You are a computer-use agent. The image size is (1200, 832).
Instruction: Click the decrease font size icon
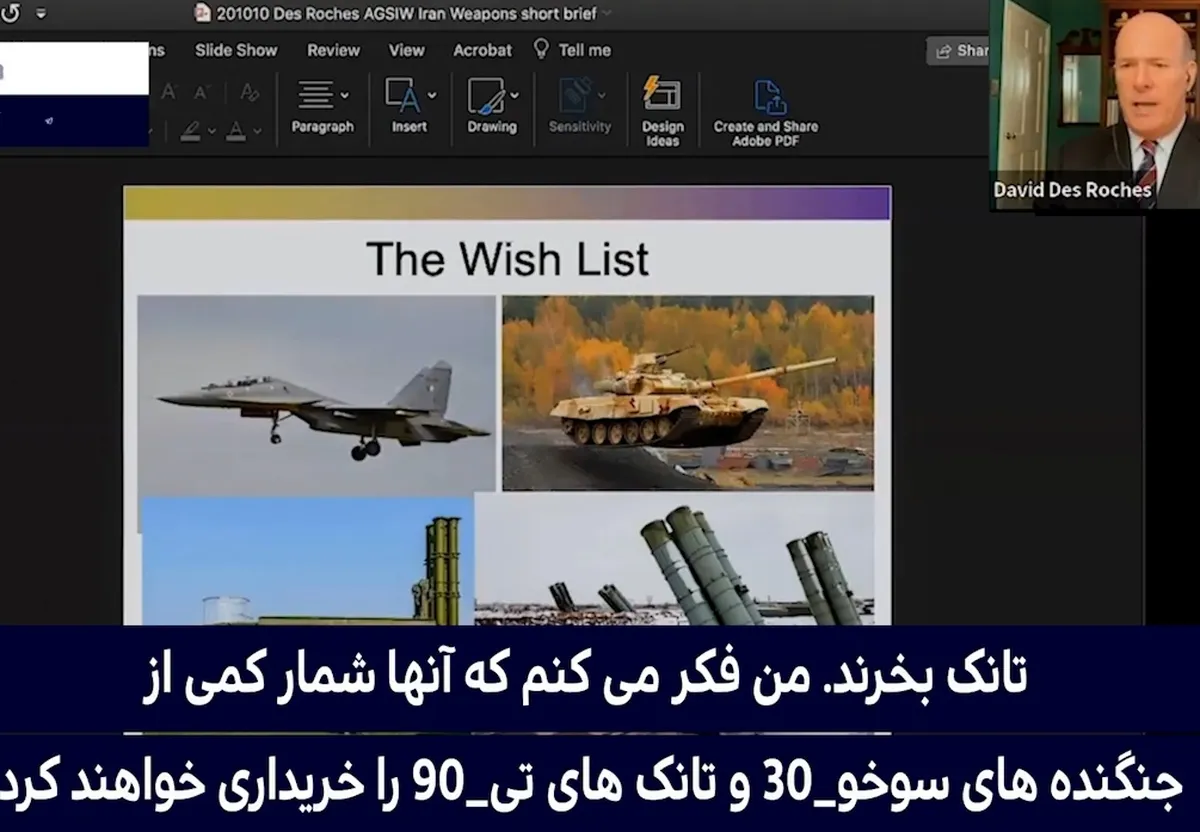[x=202, y=93]
